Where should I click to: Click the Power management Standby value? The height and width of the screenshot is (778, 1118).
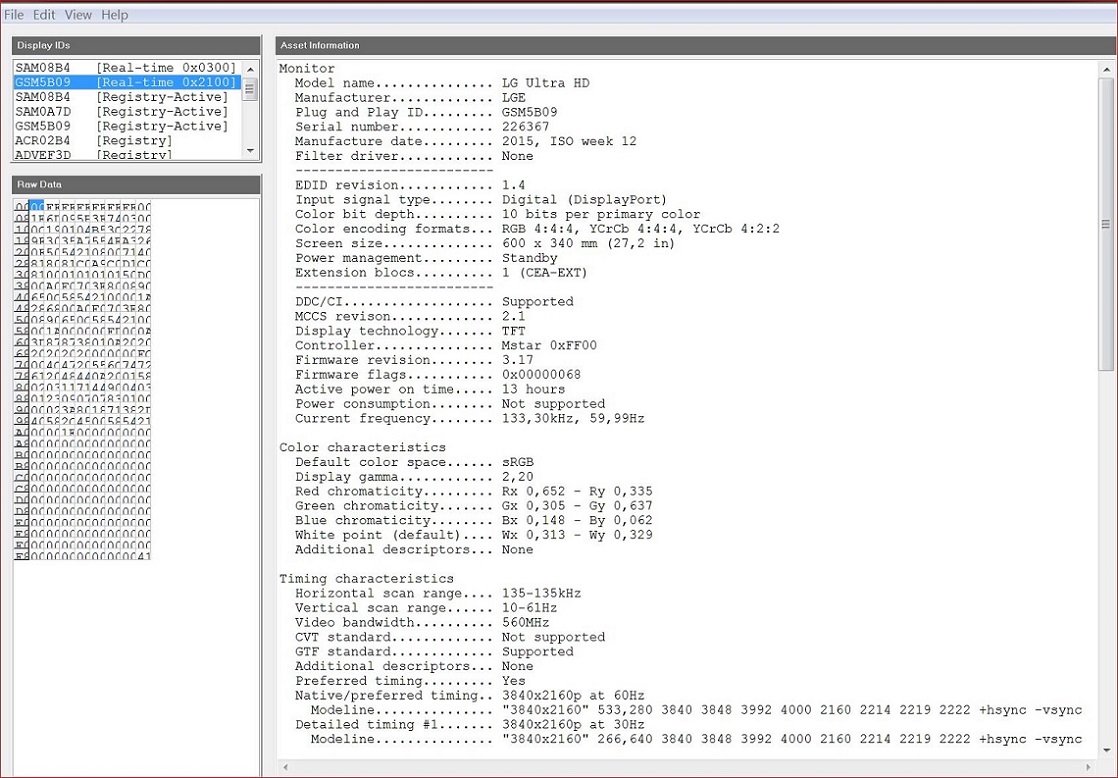[x=530, y=258]
